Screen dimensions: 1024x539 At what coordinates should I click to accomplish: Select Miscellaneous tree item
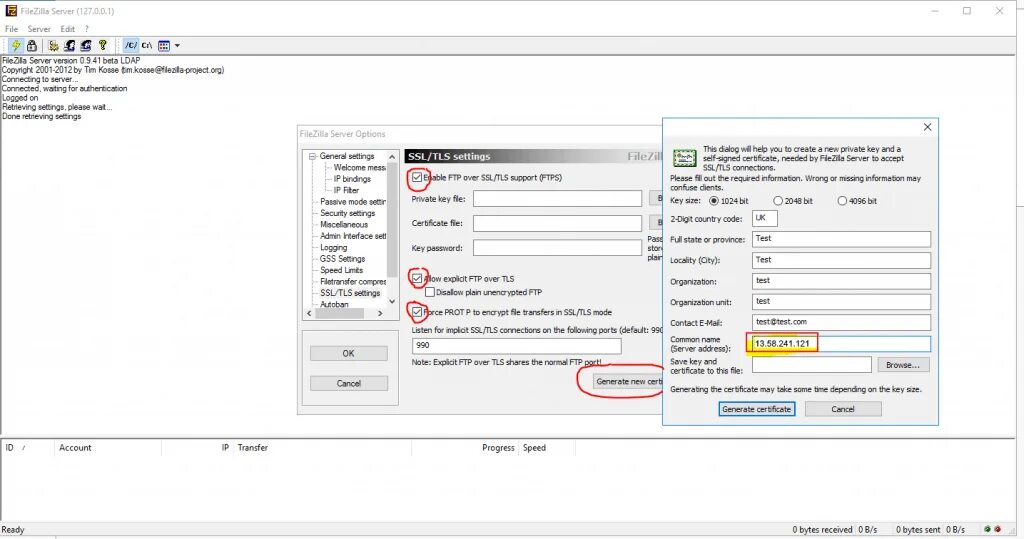tap(344, 224)
